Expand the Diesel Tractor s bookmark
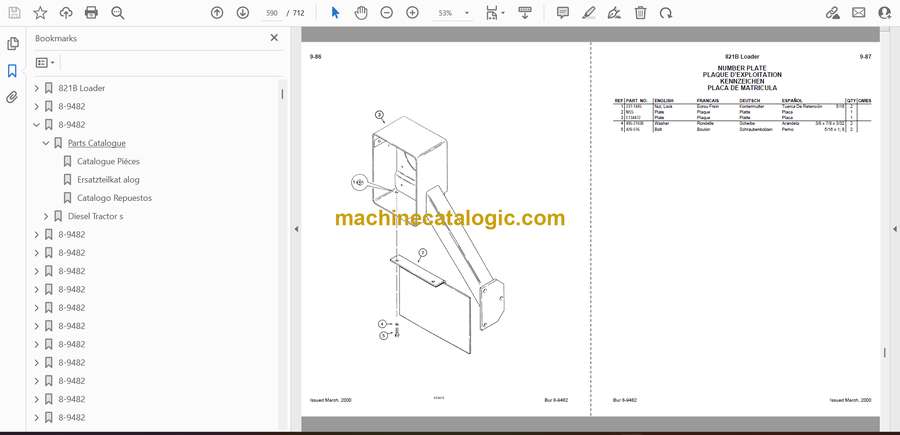The image size is (900, 435). [x=46, y=216]
